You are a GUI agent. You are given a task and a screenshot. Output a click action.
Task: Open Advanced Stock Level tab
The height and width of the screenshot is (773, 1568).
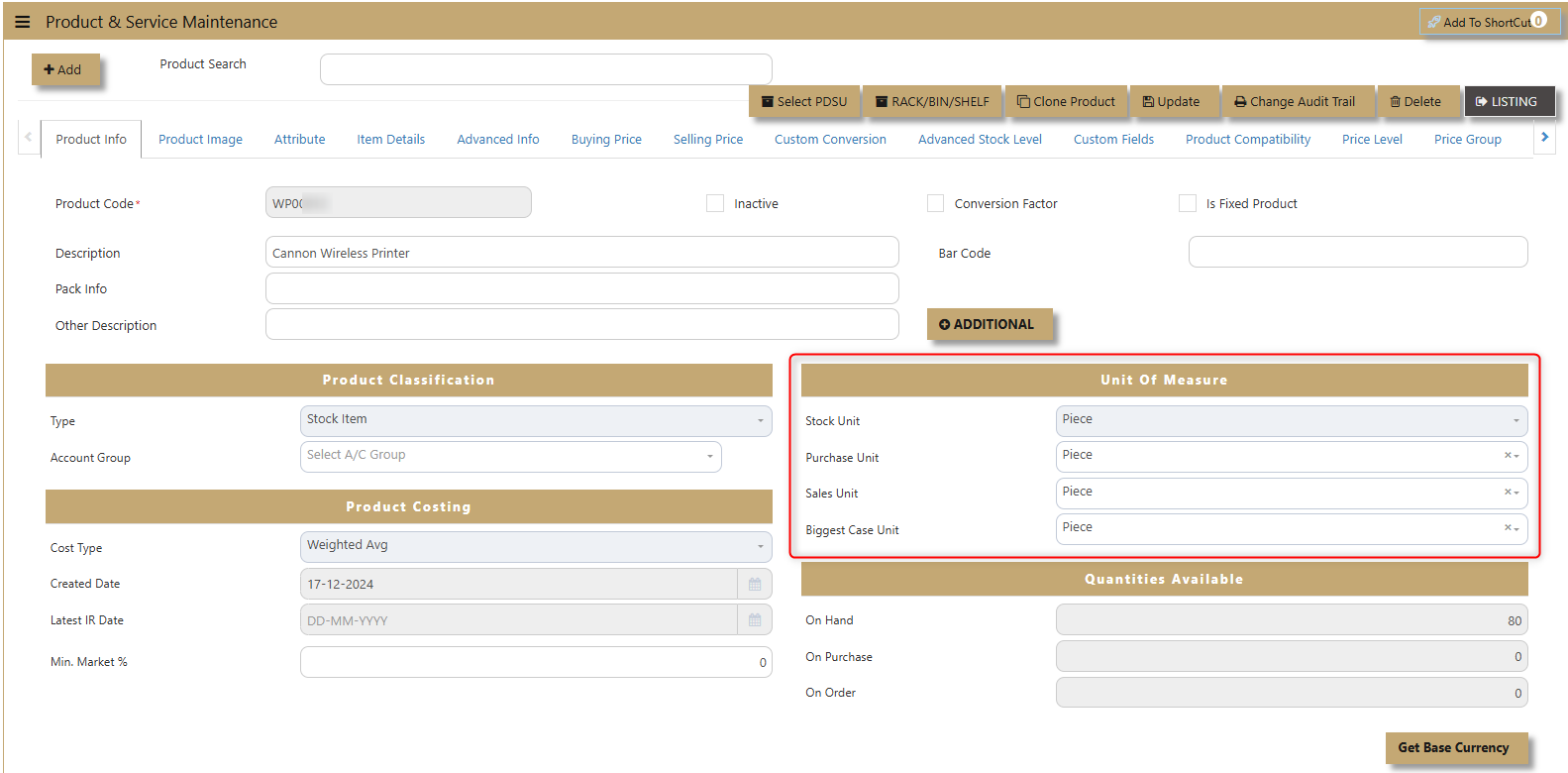tap(980, 139)
